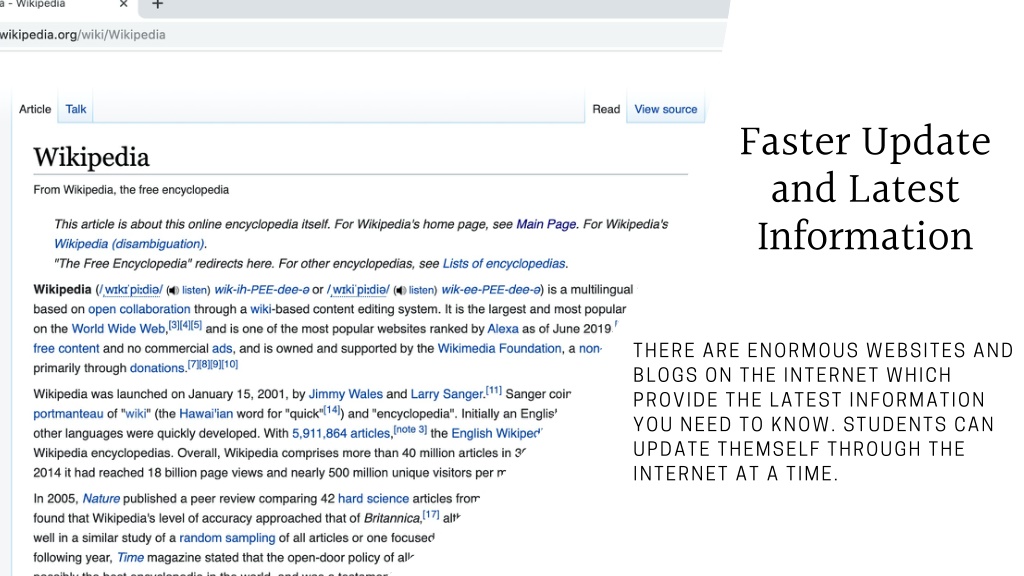Screen dimensions: 1024x576
Task: Select the Article tab
Action: pos(35,109)
